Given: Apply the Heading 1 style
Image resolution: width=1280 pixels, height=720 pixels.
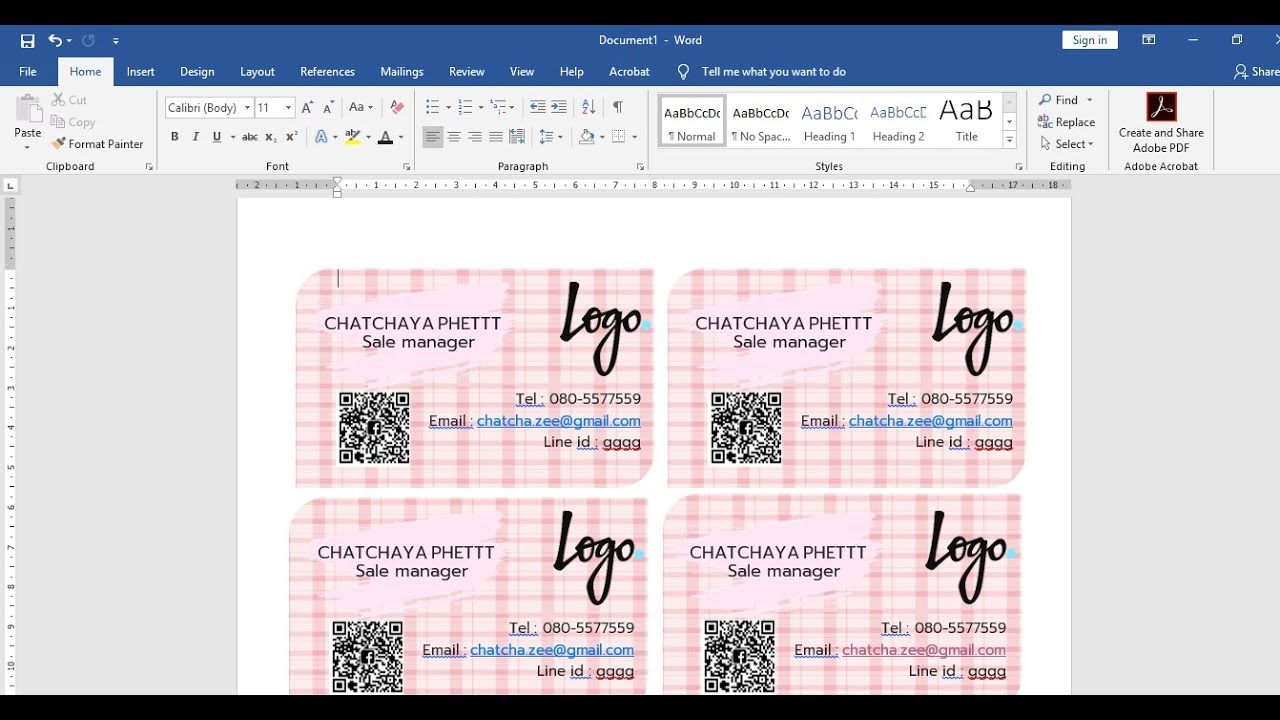Looking at the screenshot, I should pyautogui.click(x=829, y=122).
